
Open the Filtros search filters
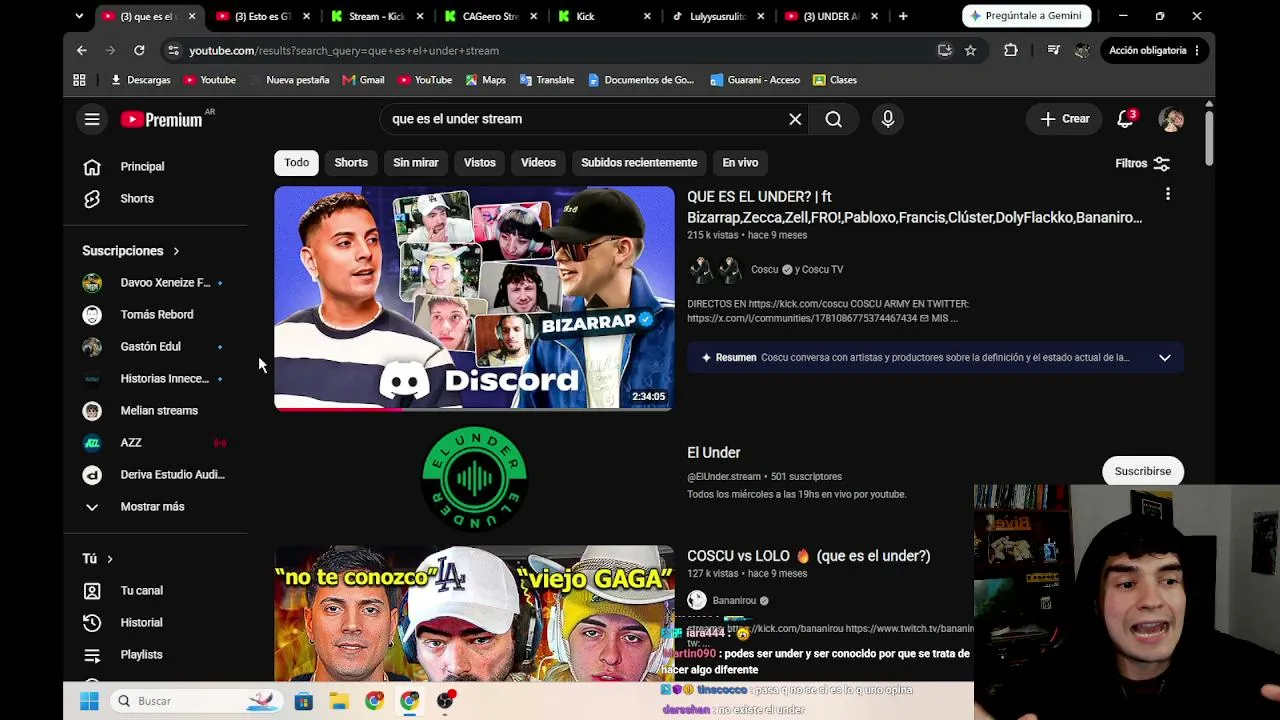(1143, 163)
